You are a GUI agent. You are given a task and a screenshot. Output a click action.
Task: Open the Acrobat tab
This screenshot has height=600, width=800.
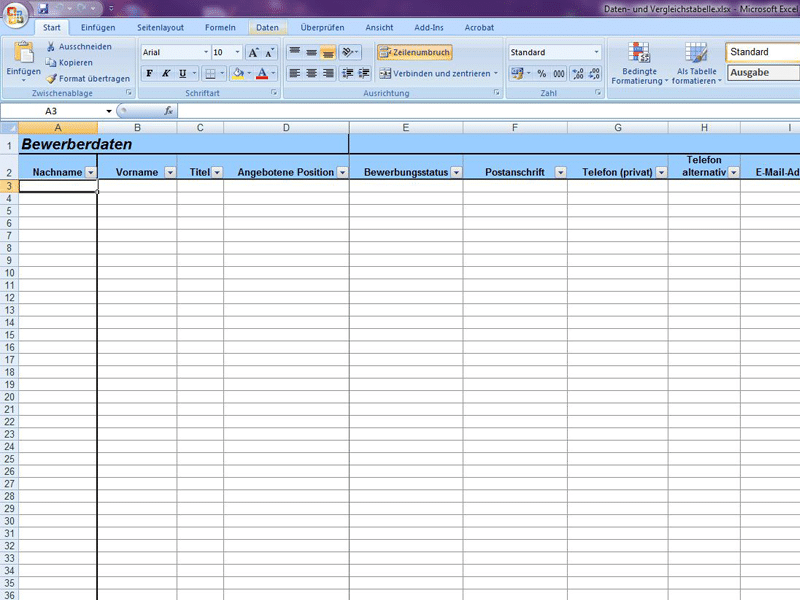479,28
